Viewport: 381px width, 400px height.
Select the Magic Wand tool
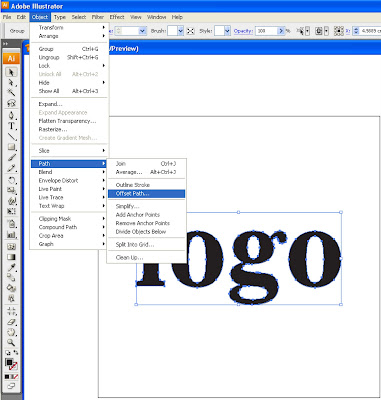click(11, 92)
